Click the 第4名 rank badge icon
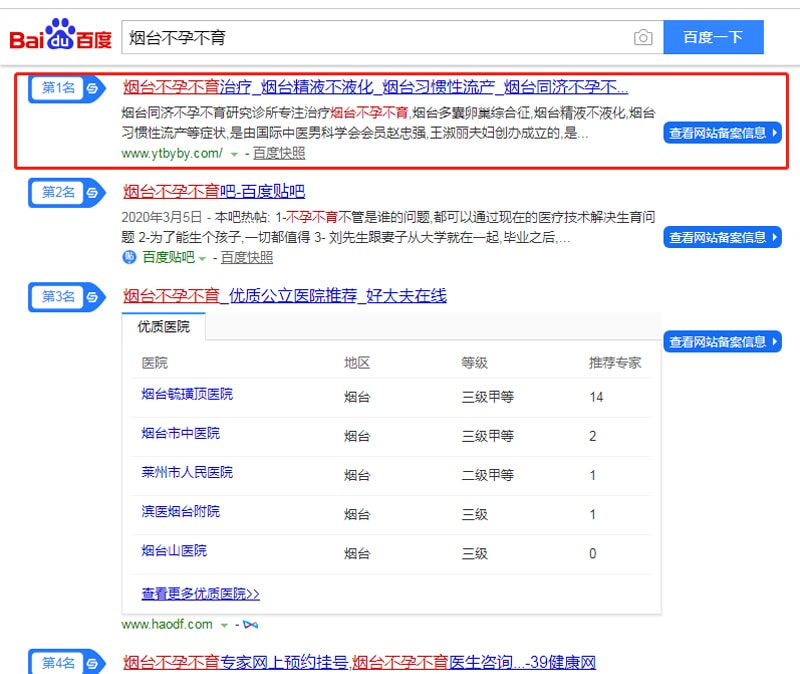The height and width of the screenshot is (674, 800). (67, 662)
